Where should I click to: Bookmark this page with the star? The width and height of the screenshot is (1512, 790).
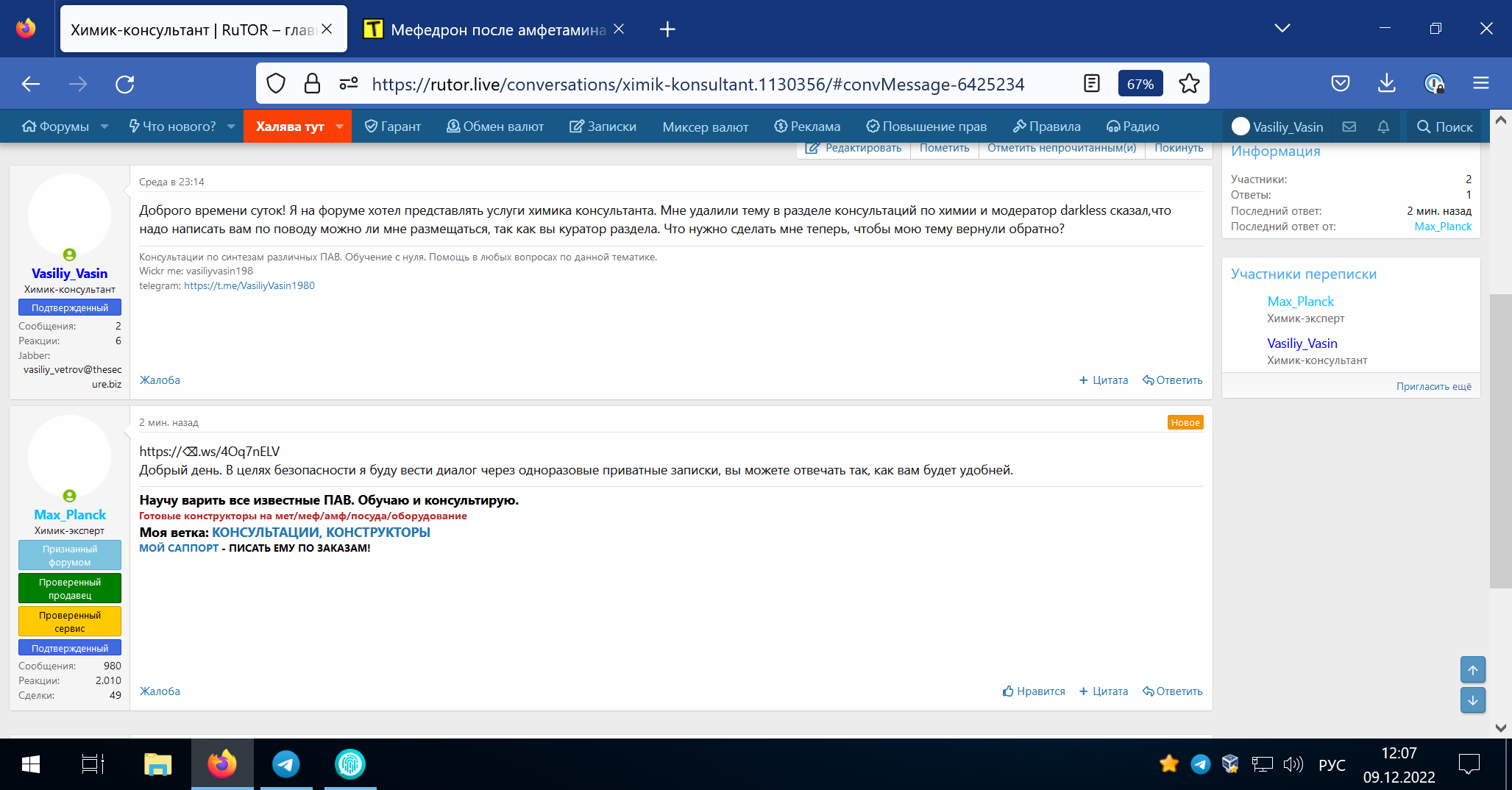point(1189,84)
